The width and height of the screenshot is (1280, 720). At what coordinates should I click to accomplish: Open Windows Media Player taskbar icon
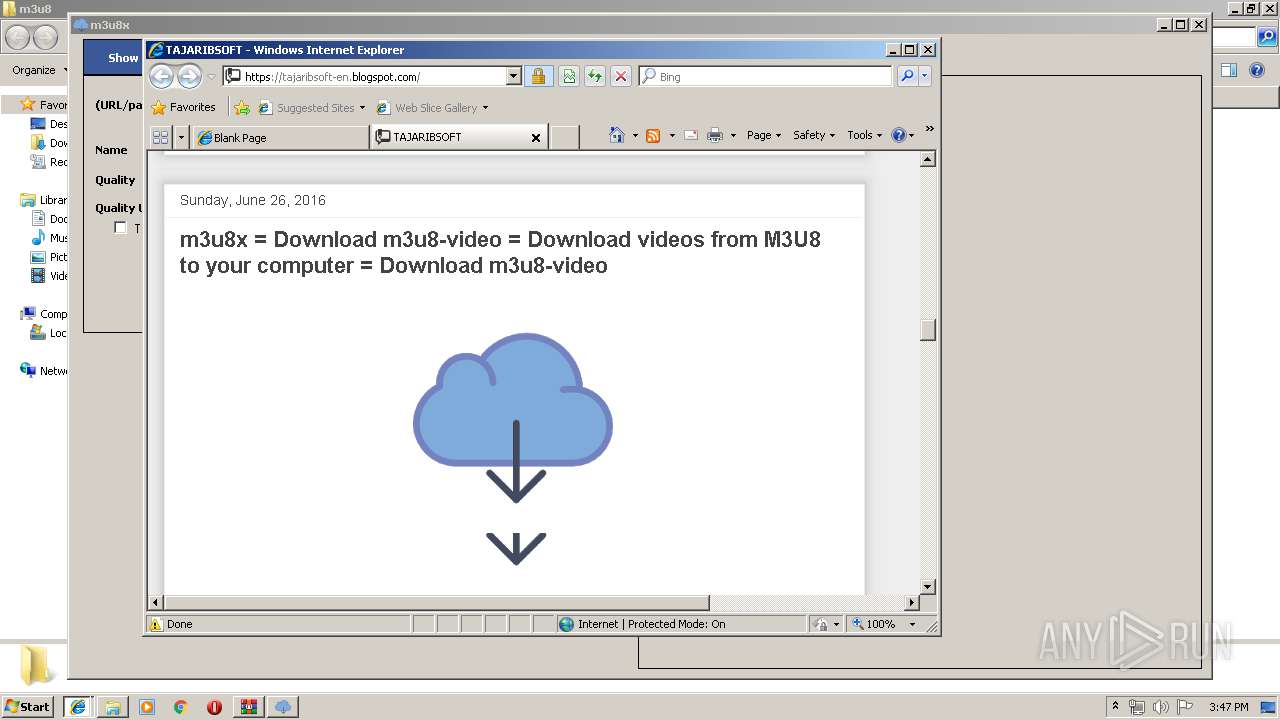click(147, 707)
